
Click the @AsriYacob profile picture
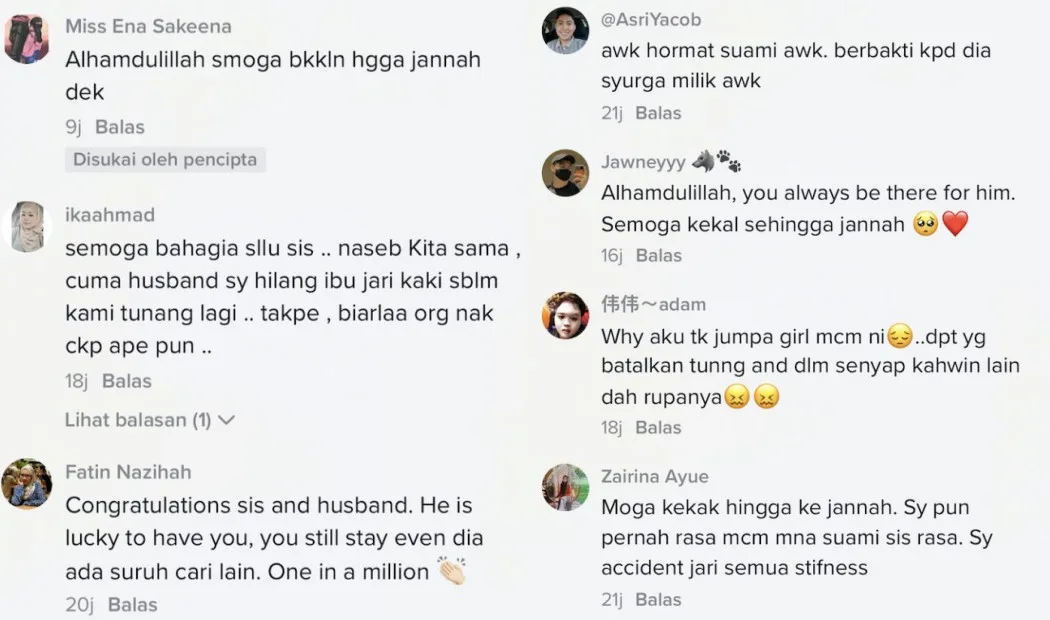click(x=565, y=30)
